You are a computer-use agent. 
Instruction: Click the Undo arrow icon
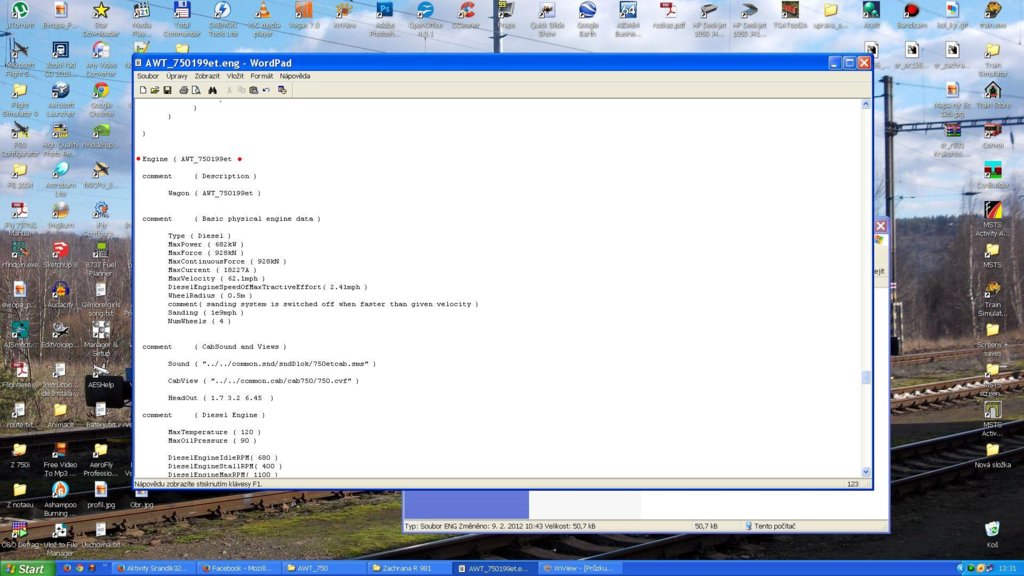pos(266,90)
